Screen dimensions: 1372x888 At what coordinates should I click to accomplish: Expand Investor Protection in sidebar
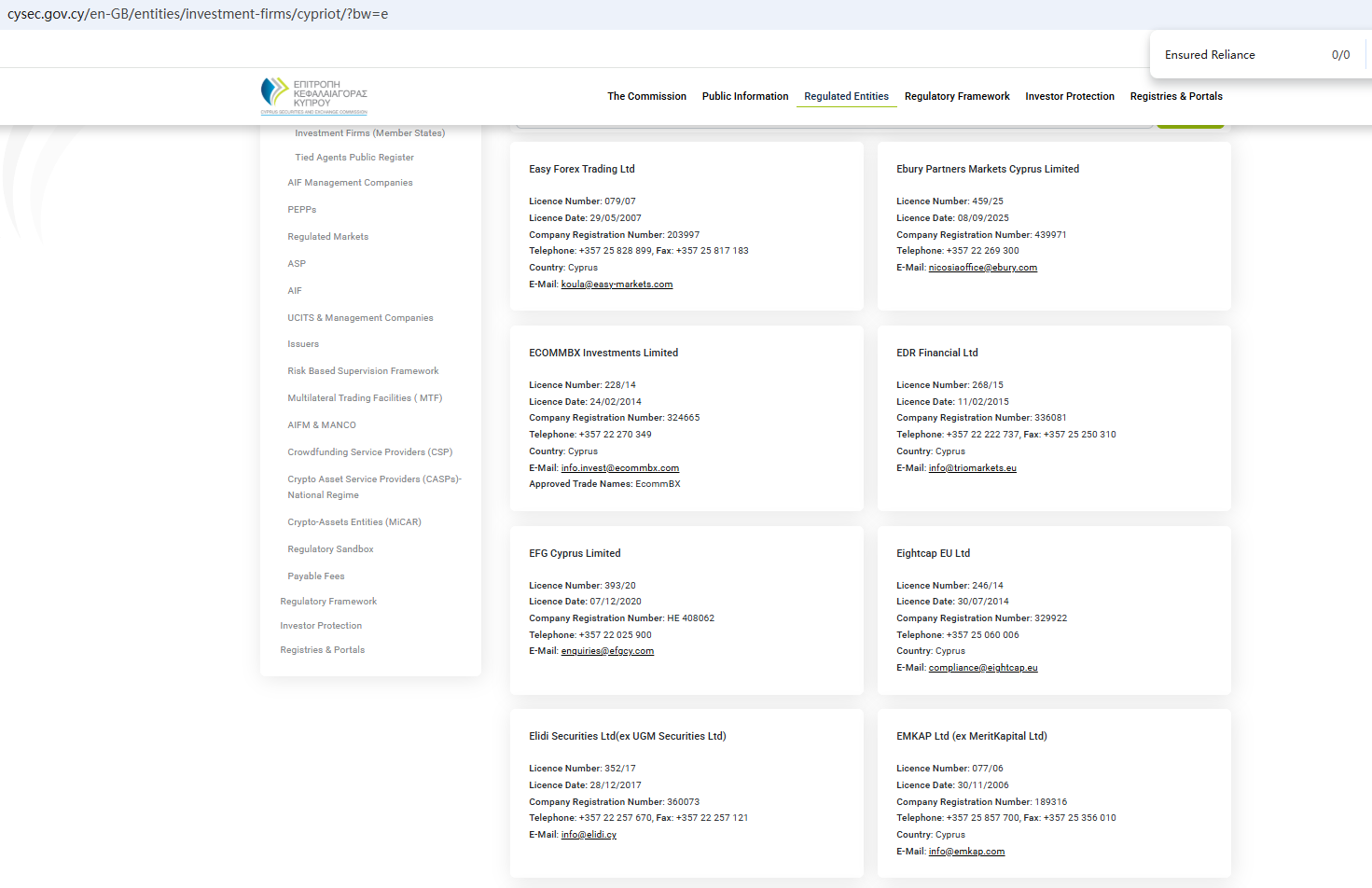[x=321, y=626]
